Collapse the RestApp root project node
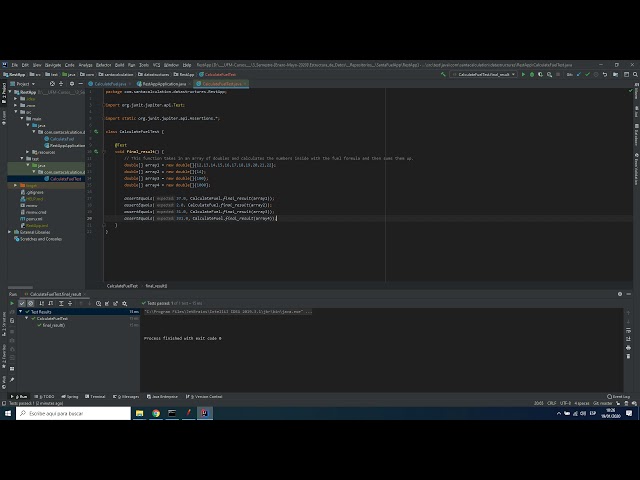This screenshot has height=480, width=640. pos(10,92)
